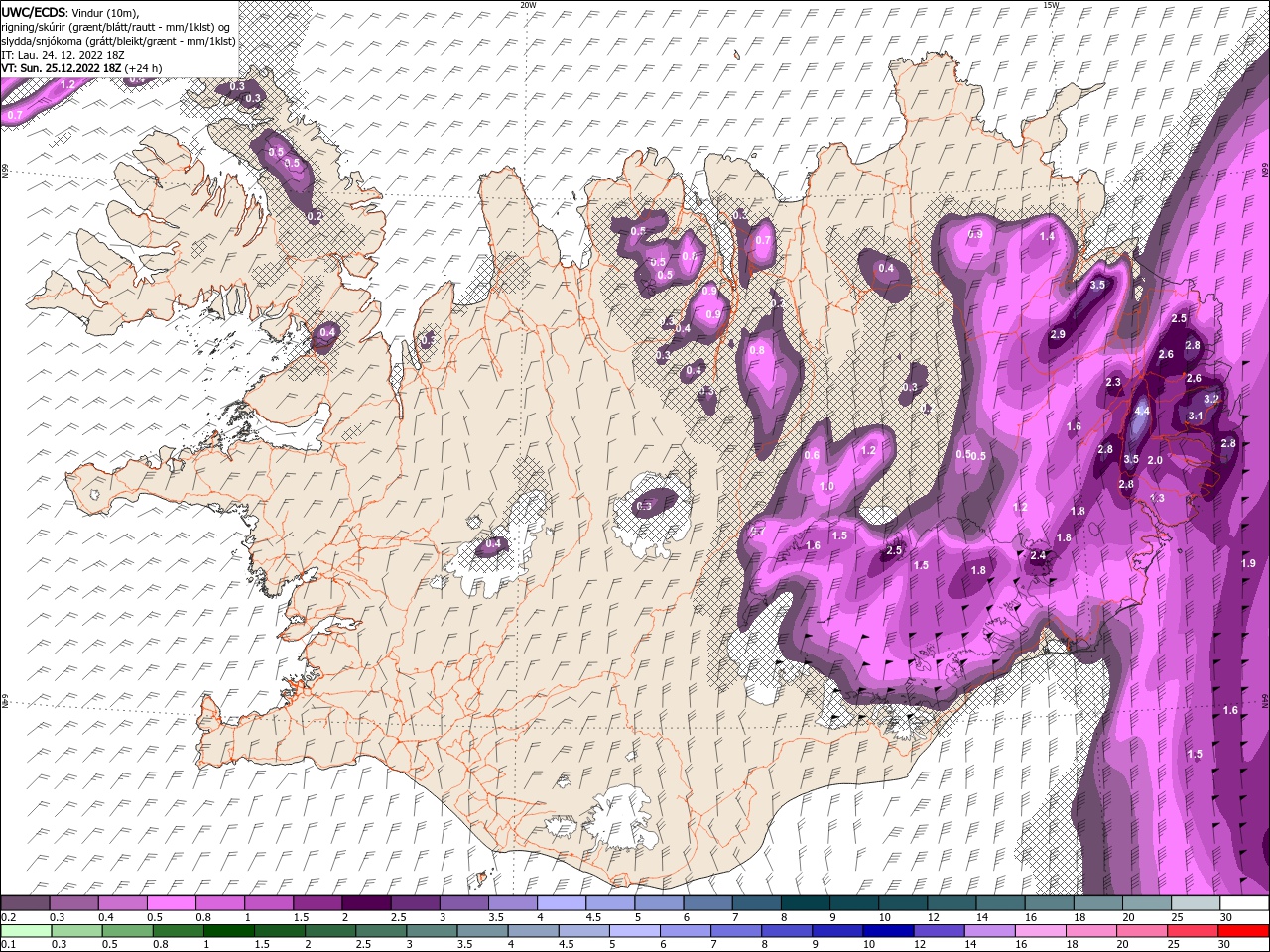Select the dark plum 0.2 snow legend swatch
The image size is (1270, 952).
[x=25, y=903]
